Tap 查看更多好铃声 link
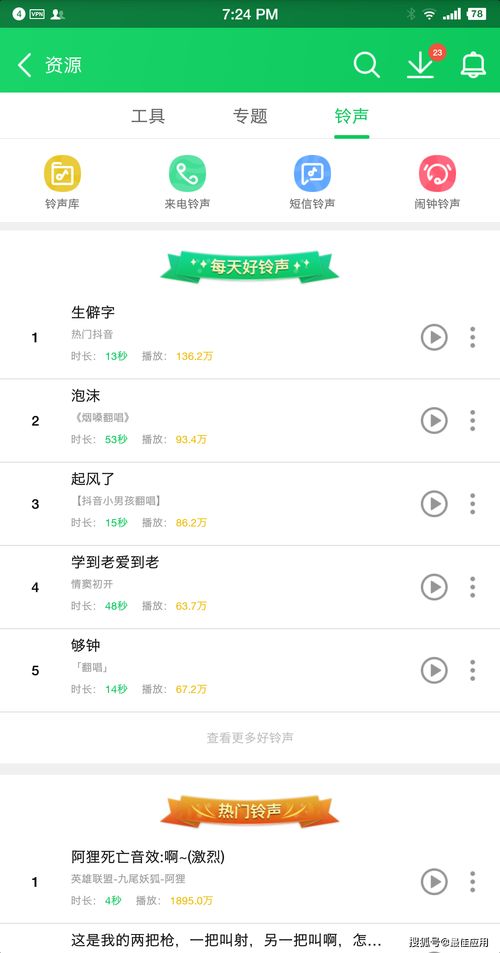Image resolution: width=500 pixels, height=953 pixels. (x=250, y=738)
